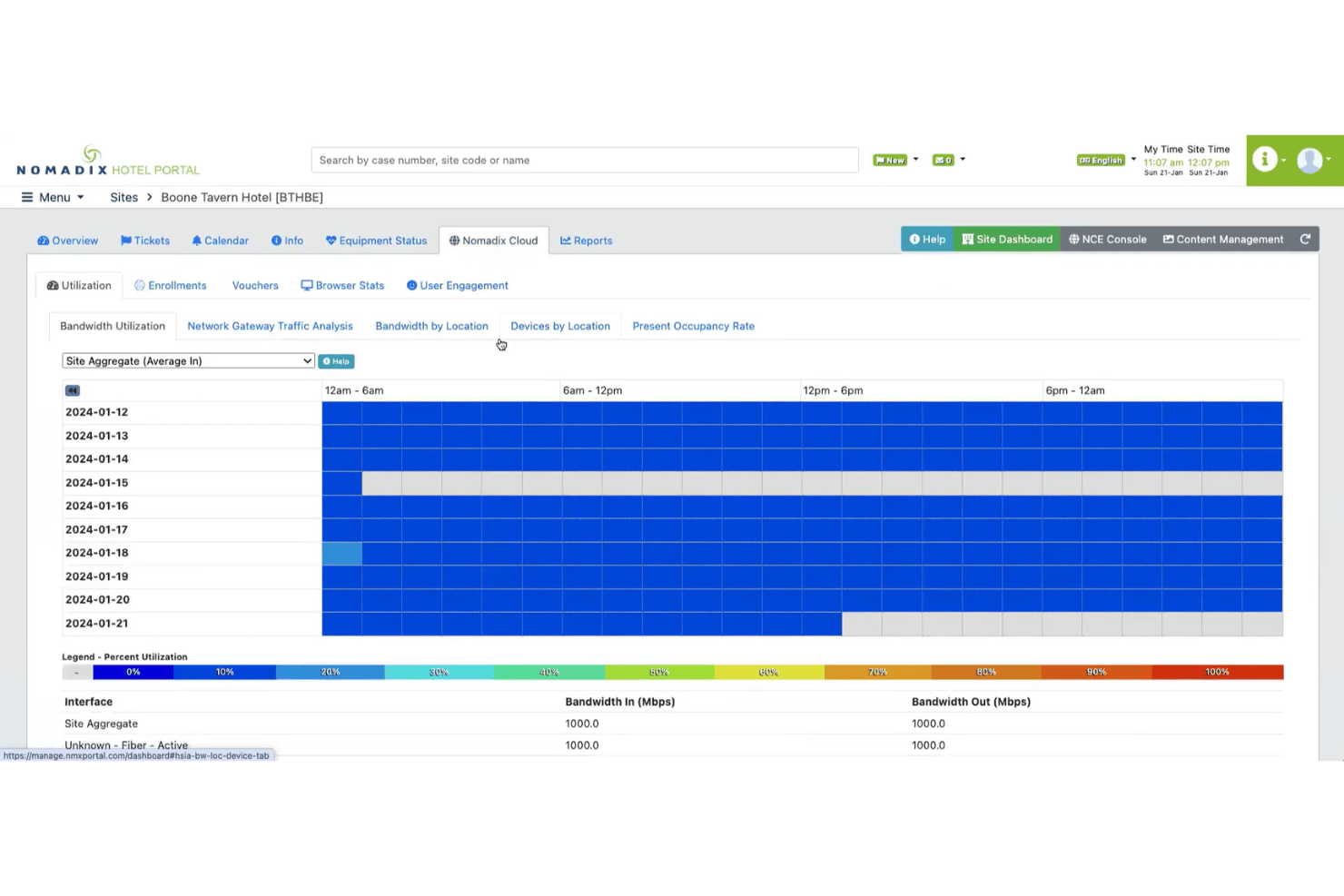Switch to the Tickets tab
Screen dimensions: 1344x896
click(145, 241)
